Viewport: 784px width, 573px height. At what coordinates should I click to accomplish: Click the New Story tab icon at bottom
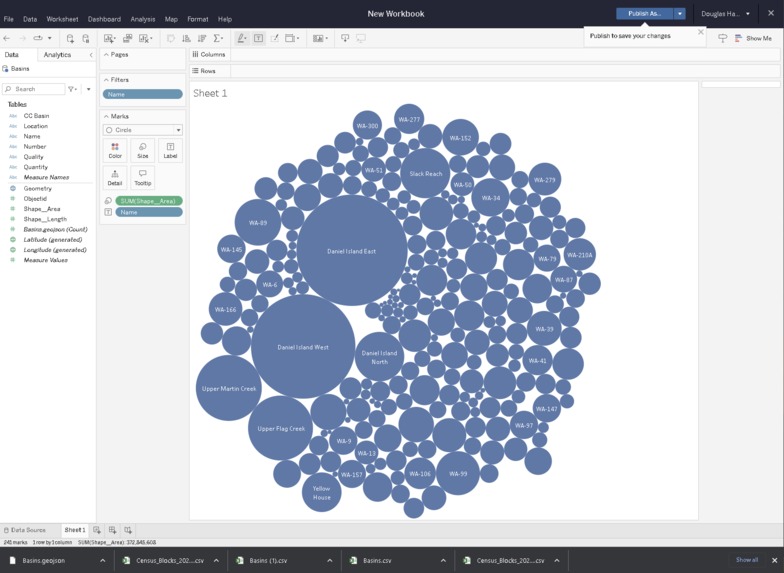128,530
